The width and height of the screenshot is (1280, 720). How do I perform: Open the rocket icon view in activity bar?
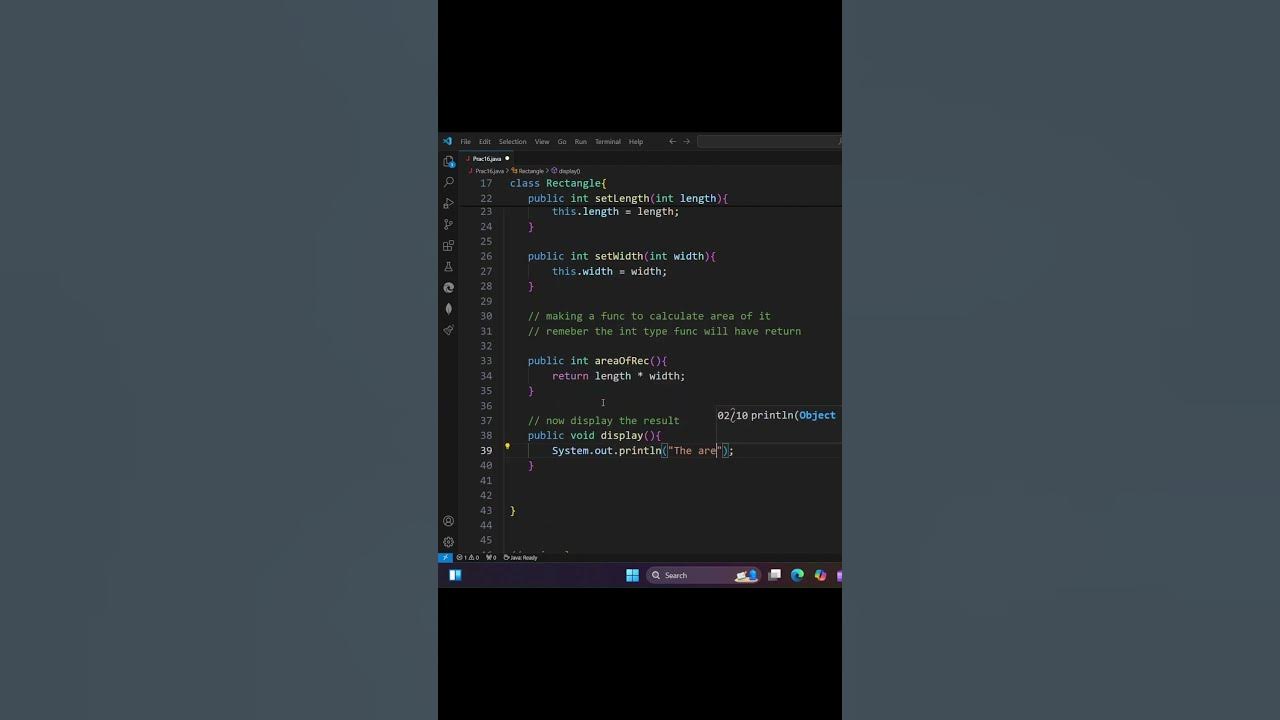(x=448, y=329)
